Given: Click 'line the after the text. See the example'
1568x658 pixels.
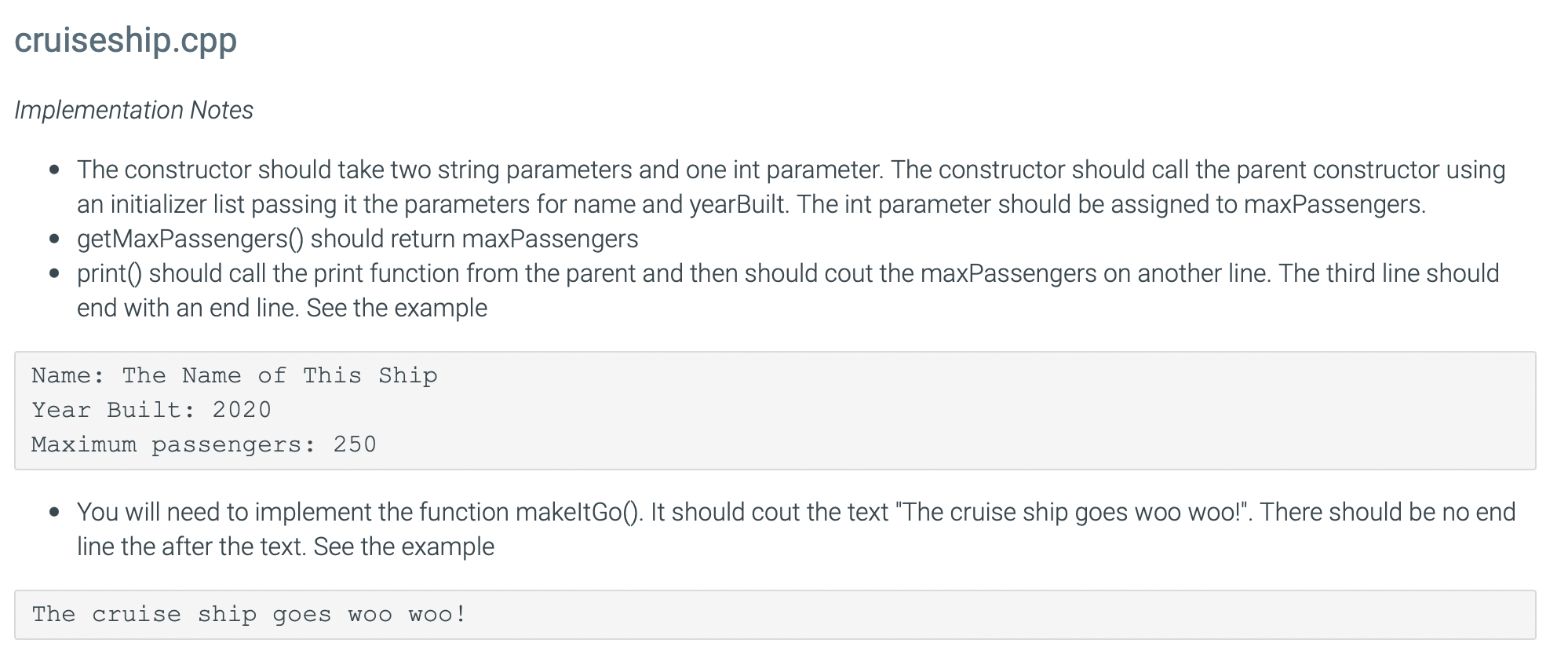Looking at the screenshot, I should pyautogui.click(x=286, y=547).
